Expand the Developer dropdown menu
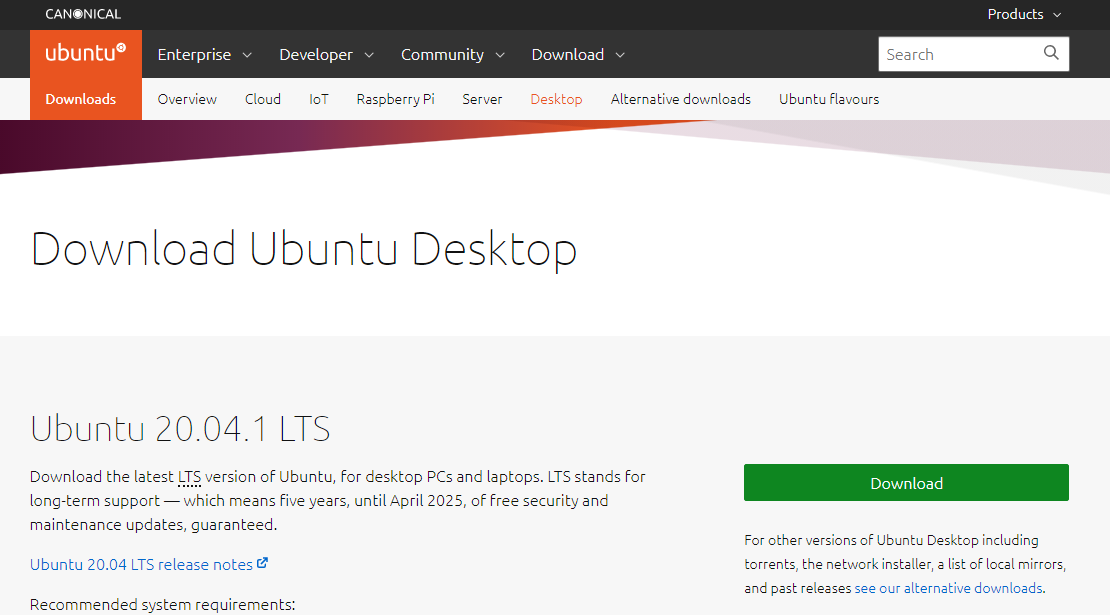This screenshot has width=1110, height=615. coord(326,55)
